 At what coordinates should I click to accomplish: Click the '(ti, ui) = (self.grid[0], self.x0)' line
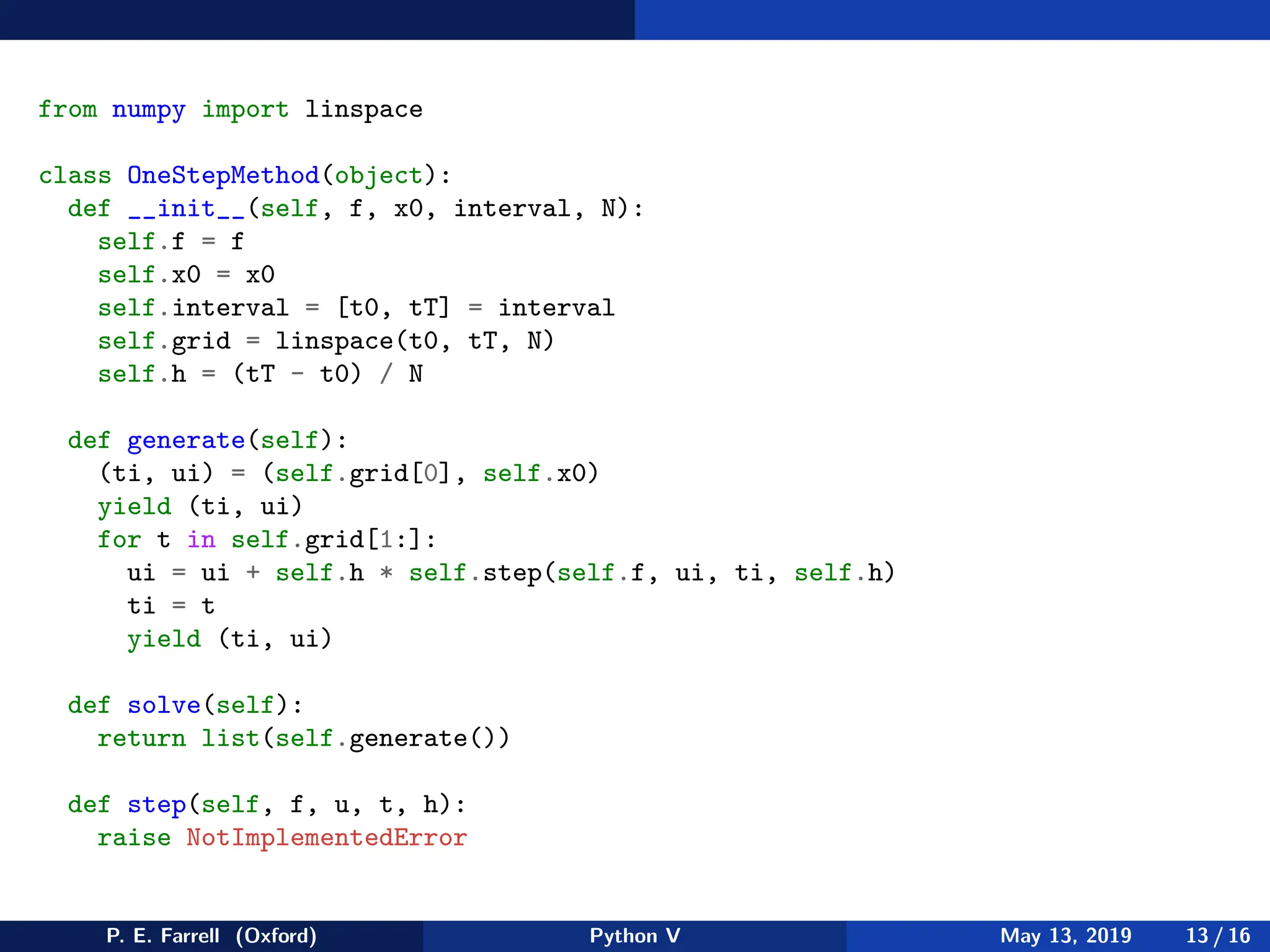[349, 474]
